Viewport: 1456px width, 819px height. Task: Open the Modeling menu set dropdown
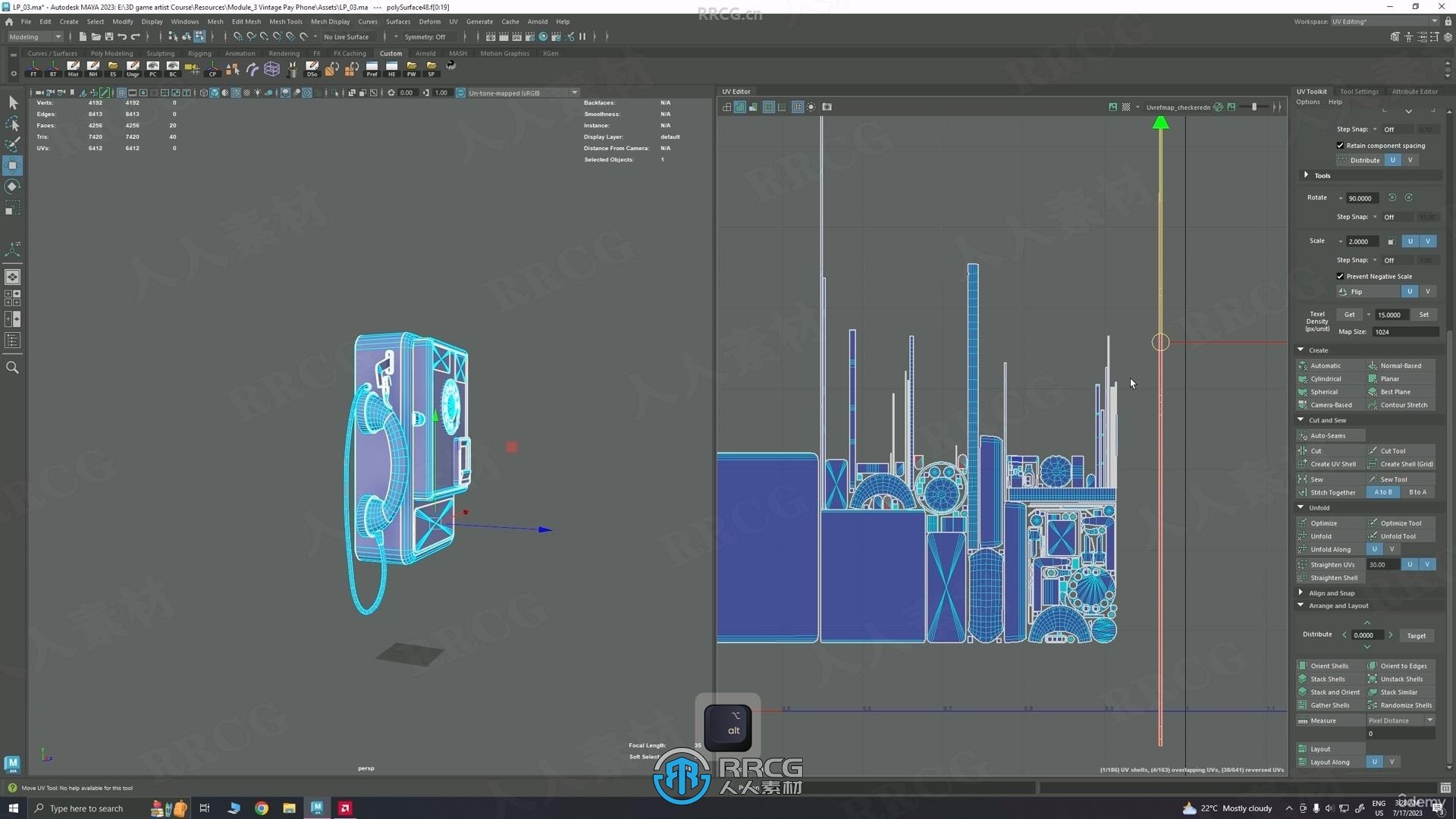coord(35,36)
